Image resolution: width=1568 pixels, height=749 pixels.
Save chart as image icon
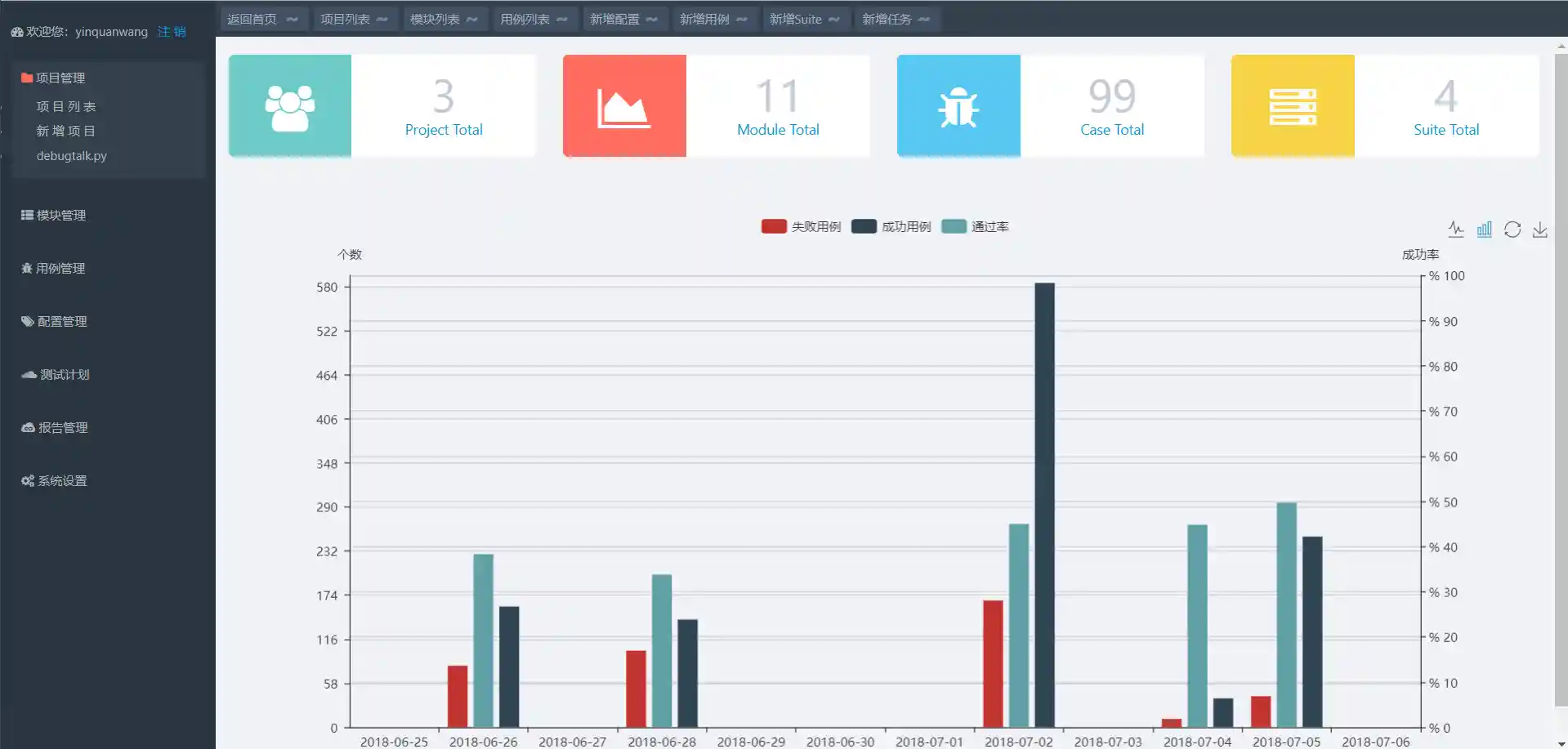(x=1540, y=229)
